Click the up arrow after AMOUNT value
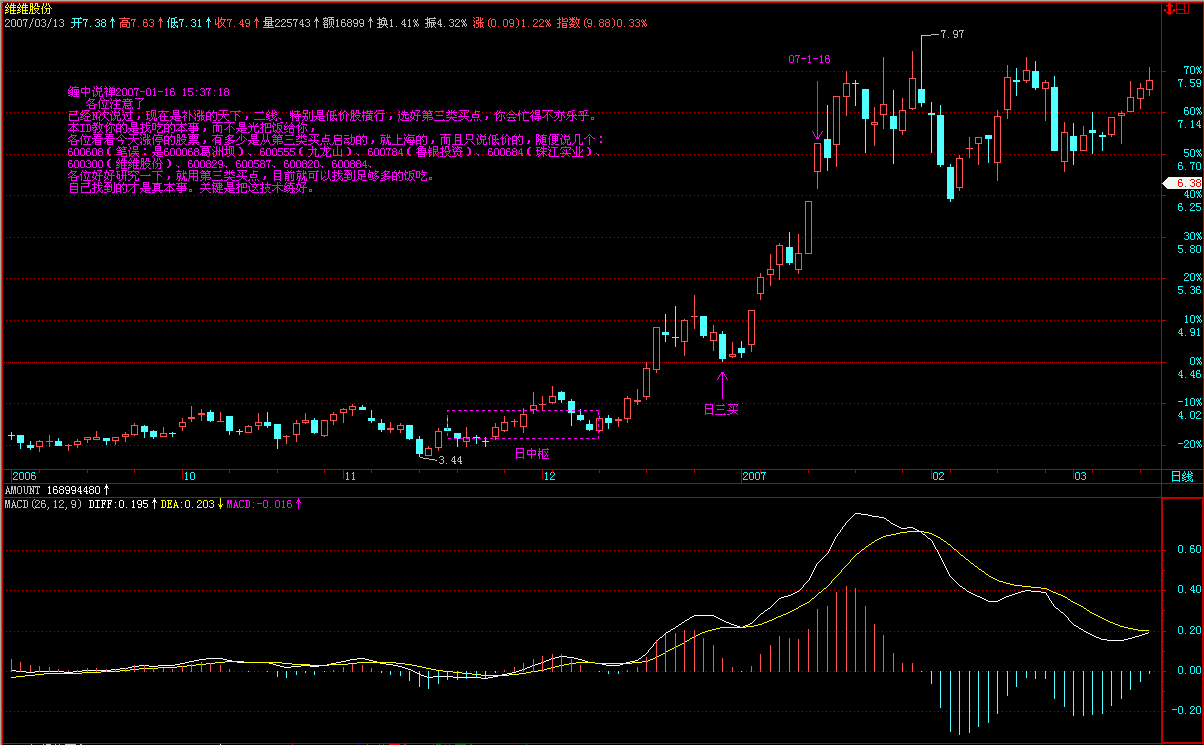 point(106,490)
